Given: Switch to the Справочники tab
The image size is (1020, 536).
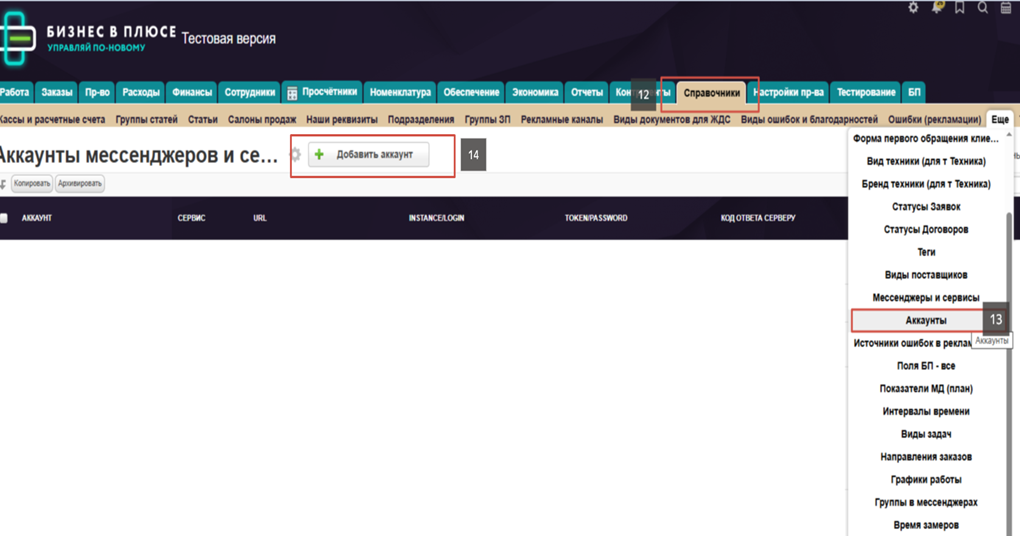Looking at the screenshot, I should (711, 93).
